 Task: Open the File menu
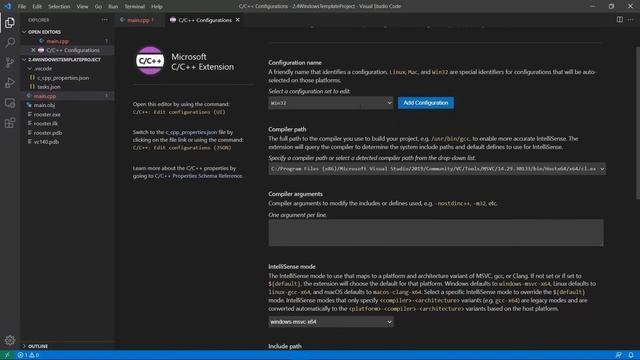pyautogui.click(x=22, y=7)
